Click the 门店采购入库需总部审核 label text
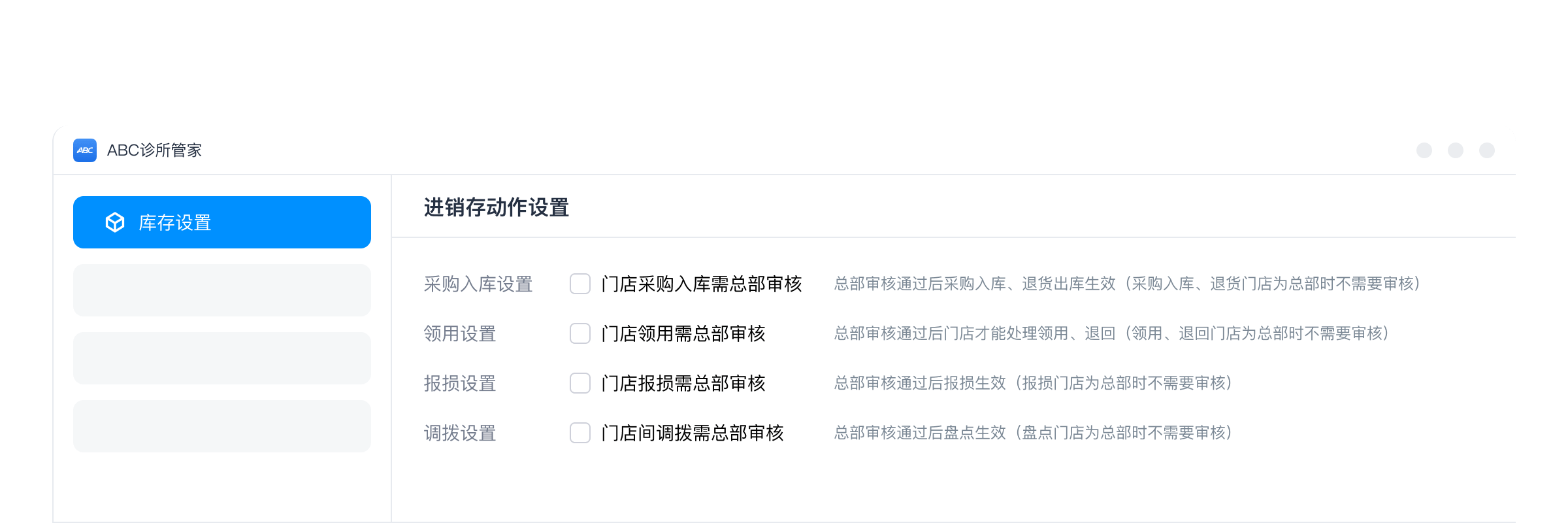The image size is (1568, 523). (x=701, y=284)
